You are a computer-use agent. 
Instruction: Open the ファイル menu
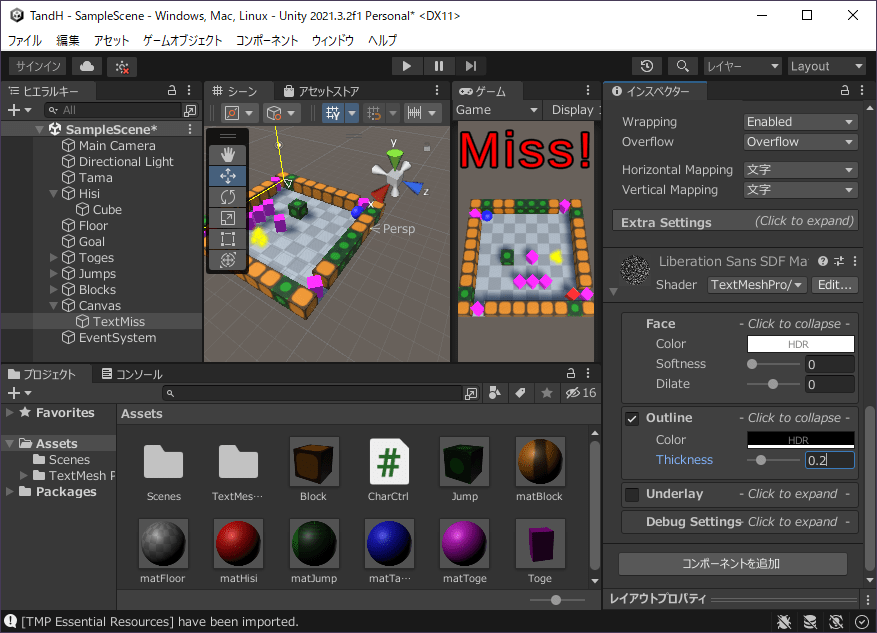[25, 40]
